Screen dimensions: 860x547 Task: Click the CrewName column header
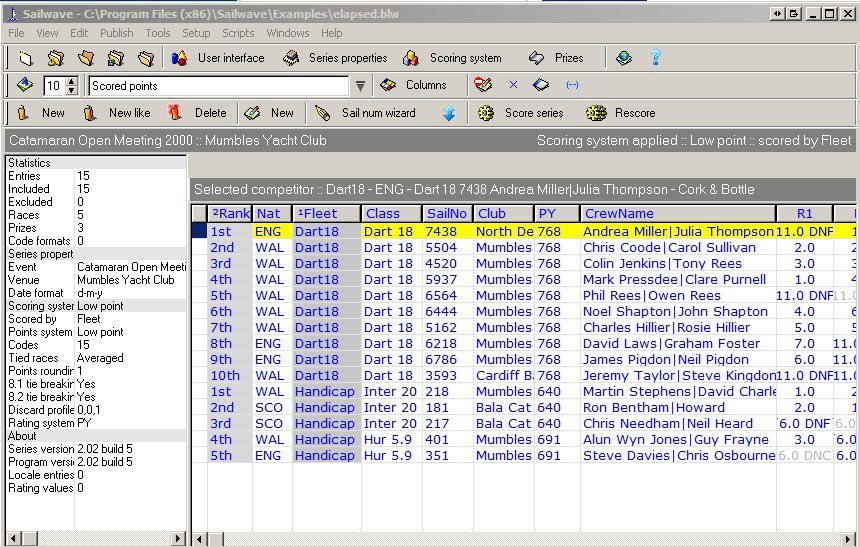(x=678, y=213)
